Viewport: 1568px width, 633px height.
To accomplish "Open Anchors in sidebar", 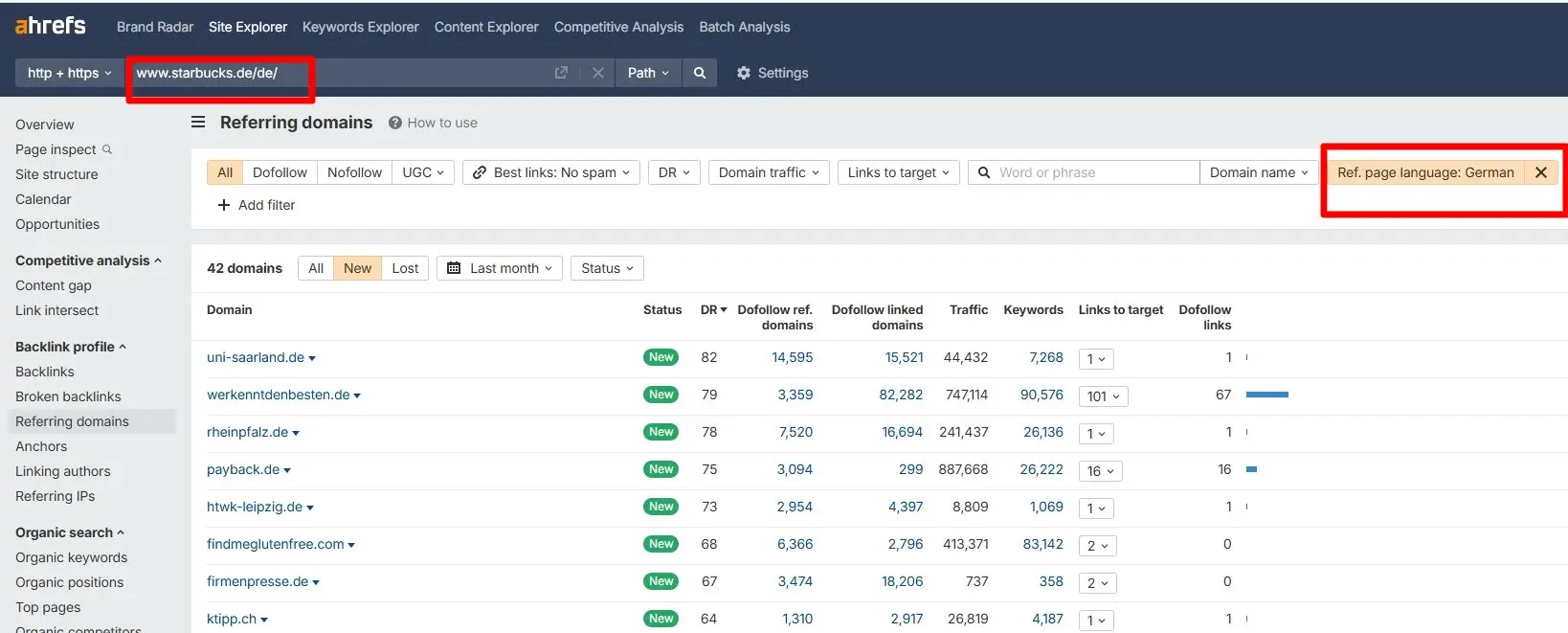I will click(x=41, y=446).
